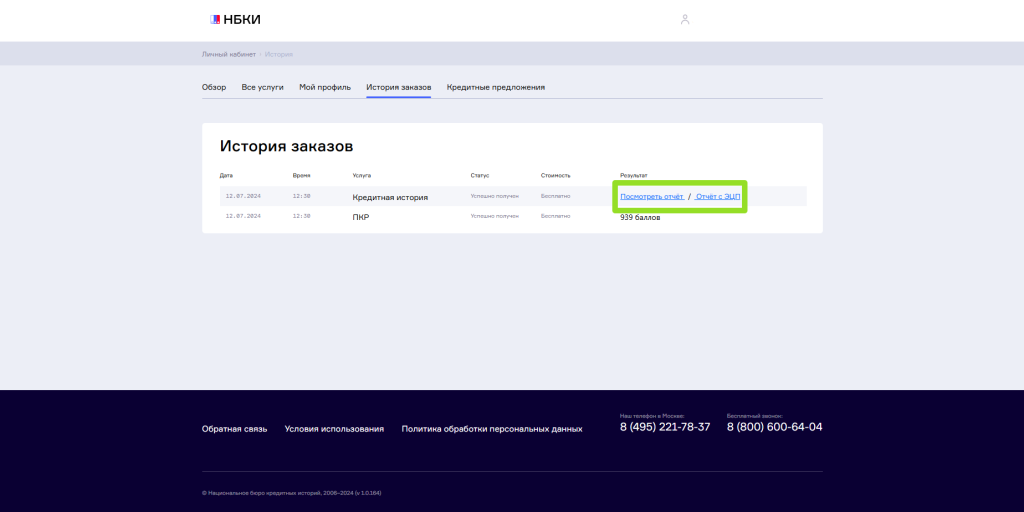Image resolution: width=1024 pixels, height=512 pixels.
Task: Open the Все услуги tab
Action: pos(263,87)
